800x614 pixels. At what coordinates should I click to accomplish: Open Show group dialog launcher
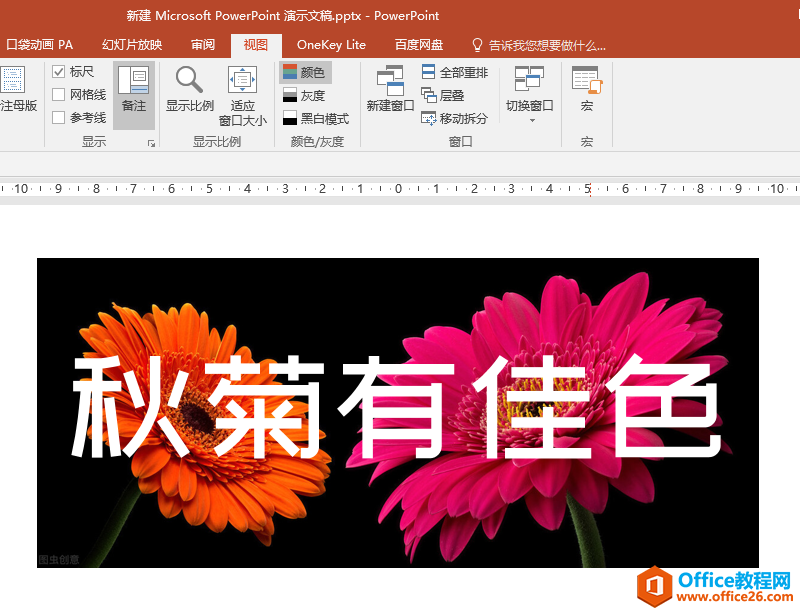151,143
